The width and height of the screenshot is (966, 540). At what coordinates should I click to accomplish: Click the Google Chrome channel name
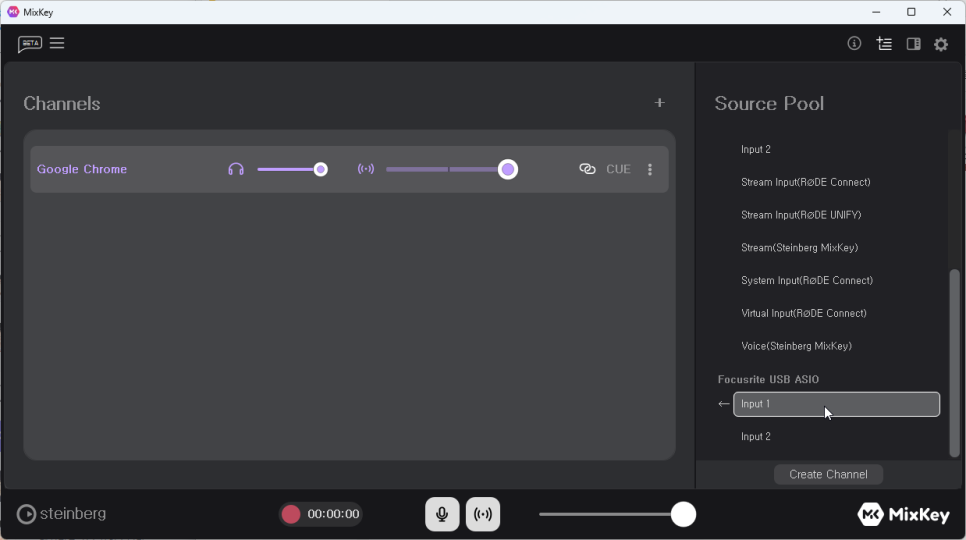click(82, 169)
